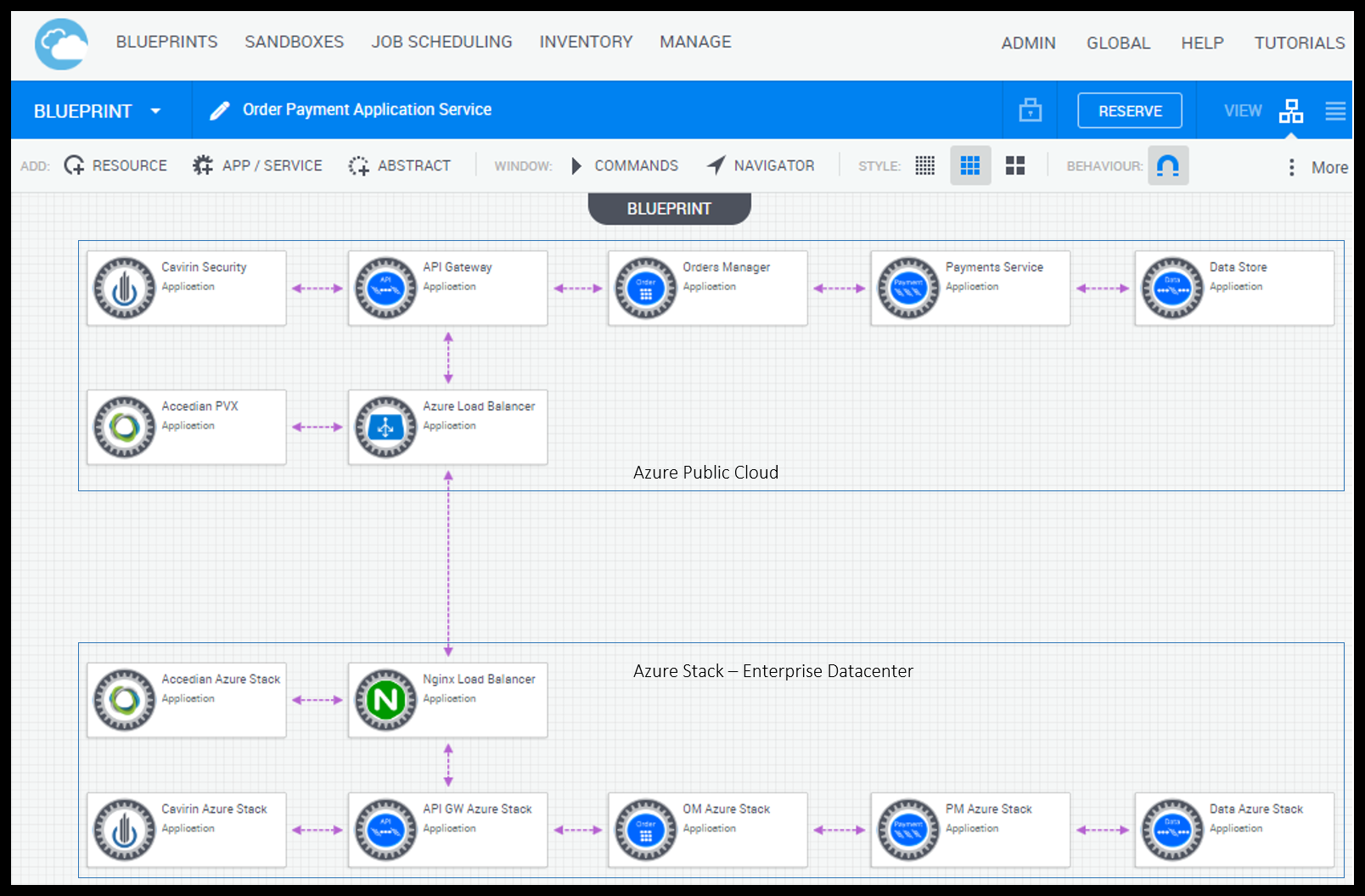Select the Data Store application icon
Screen dimensions: 1365x896
1172,288
